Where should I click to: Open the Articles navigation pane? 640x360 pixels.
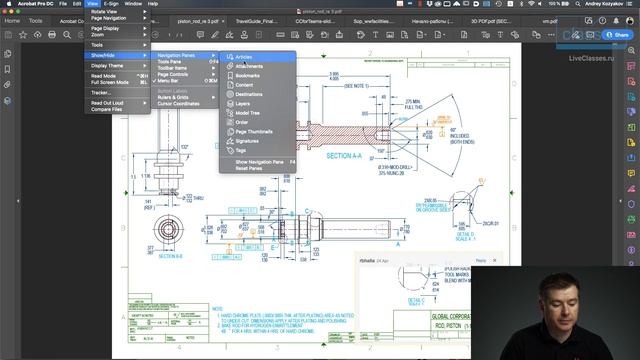tap(257, 57)
